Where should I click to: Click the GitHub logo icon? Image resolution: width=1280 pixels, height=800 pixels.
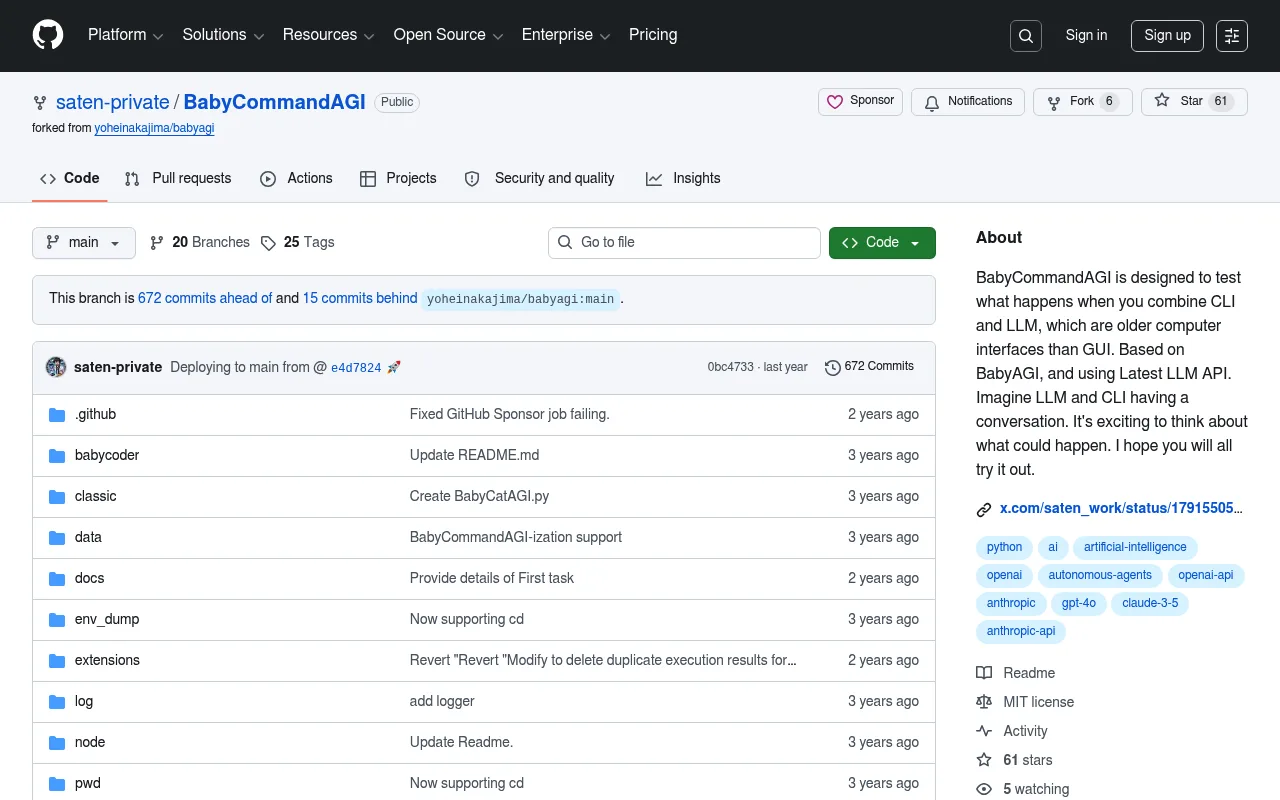(x=48, y=35)
